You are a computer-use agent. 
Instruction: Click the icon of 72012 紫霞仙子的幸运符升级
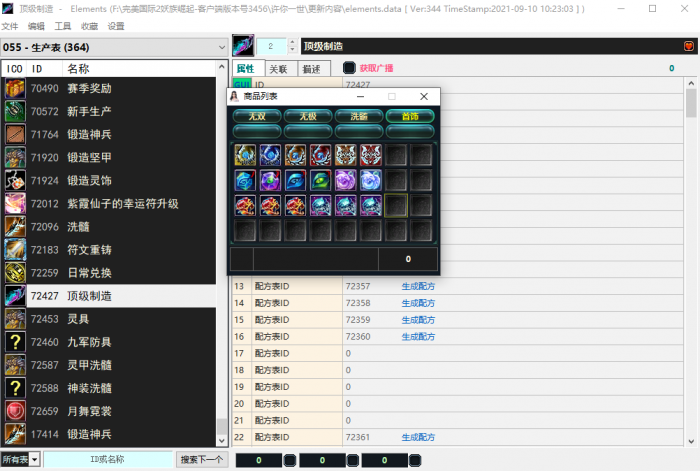pyautogui.click(x=15, y=204)
